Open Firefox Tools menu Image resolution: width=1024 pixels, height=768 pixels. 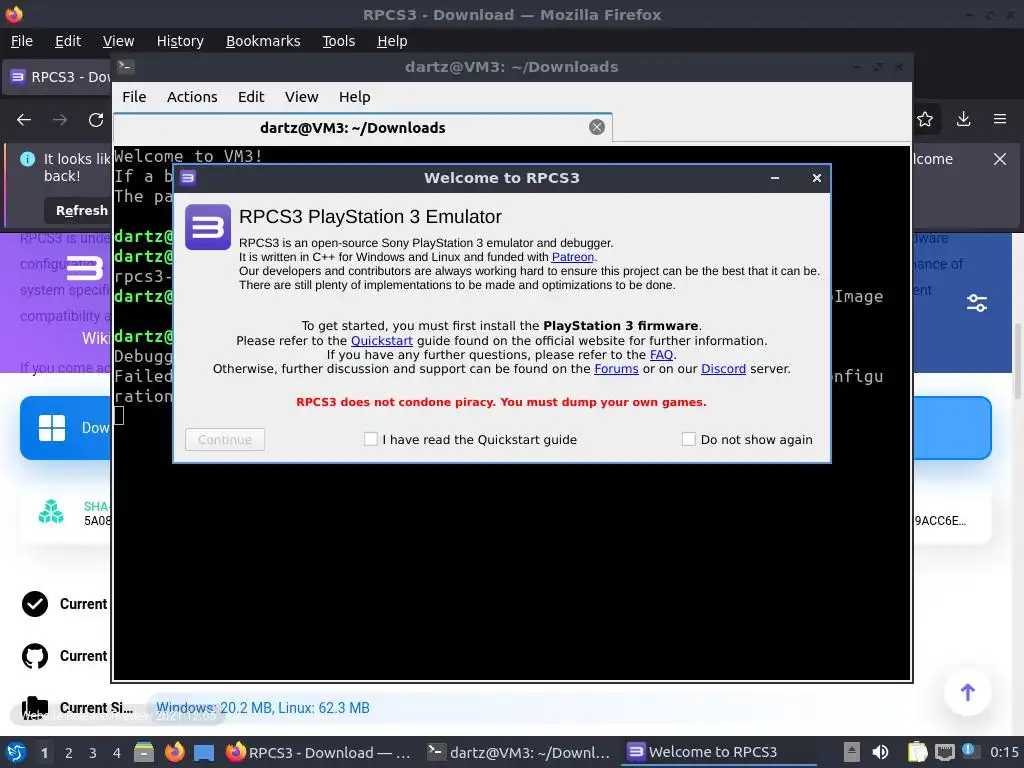338,41
